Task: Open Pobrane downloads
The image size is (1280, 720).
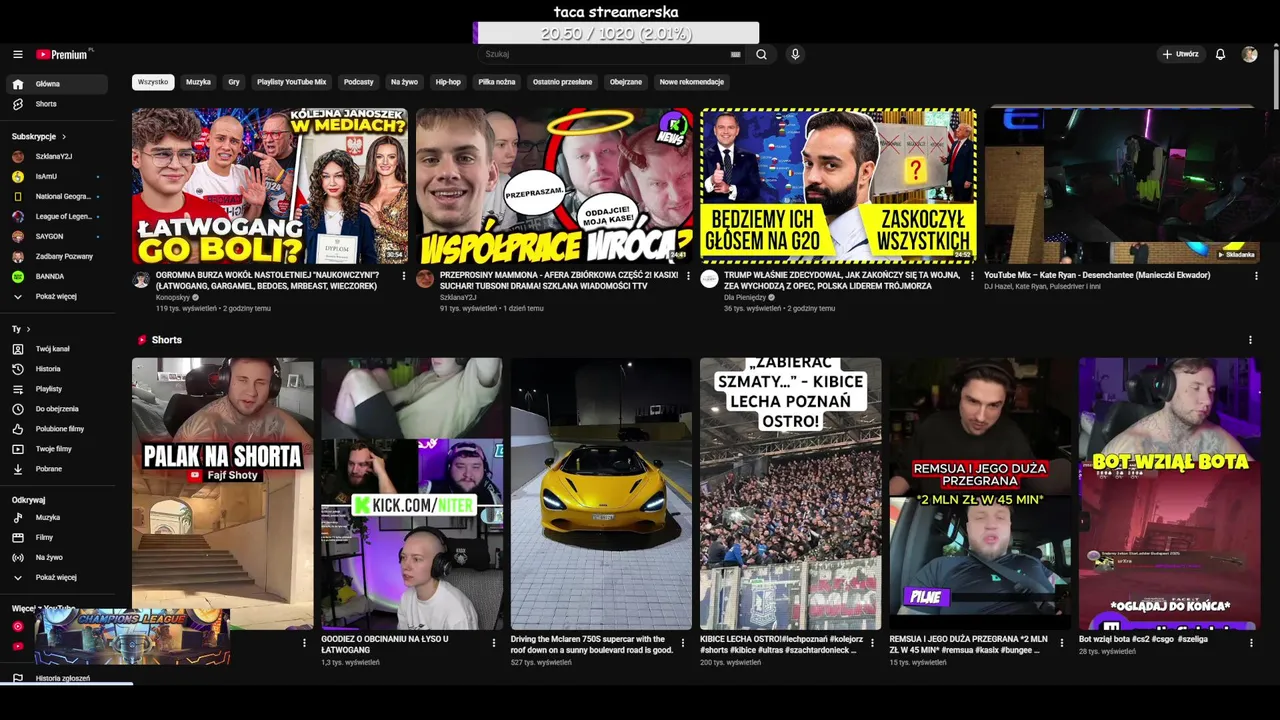Action: [57, 469]
